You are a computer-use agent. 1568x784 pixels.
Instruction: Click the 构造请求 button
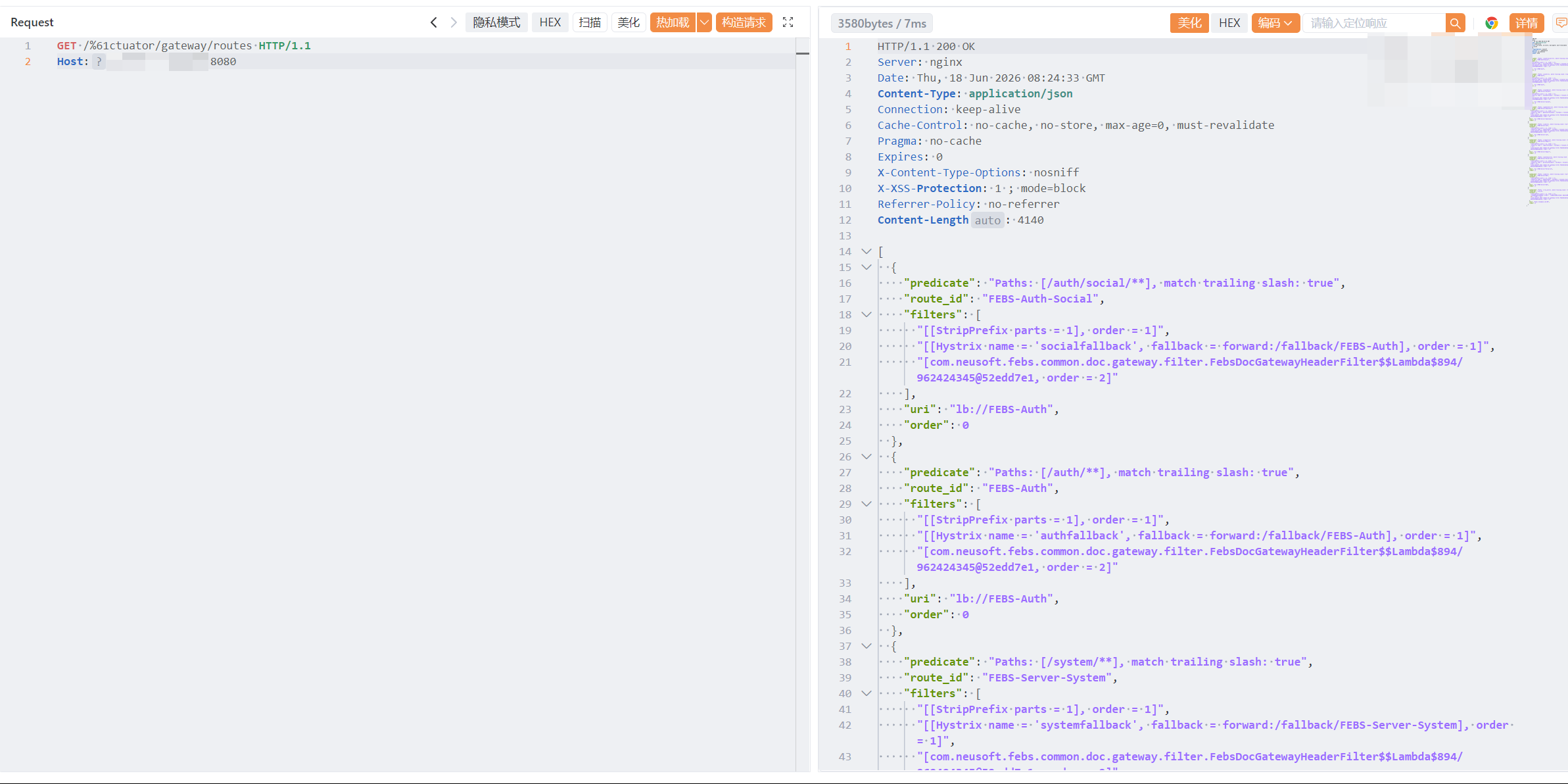744,22
